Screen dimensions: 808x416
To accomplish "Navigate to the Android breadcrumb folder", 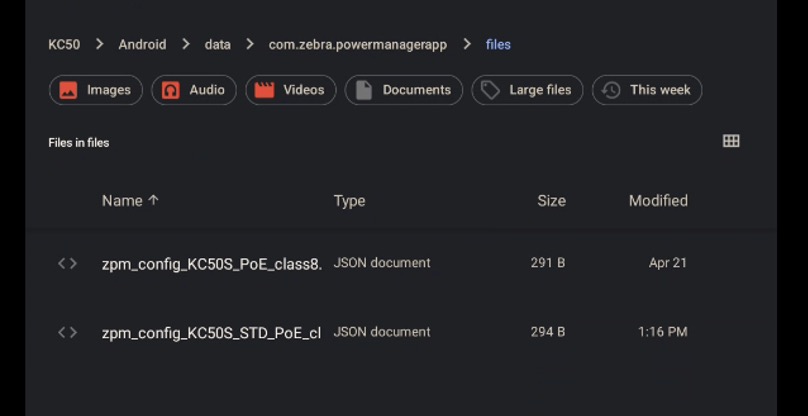I will [142, 45].
